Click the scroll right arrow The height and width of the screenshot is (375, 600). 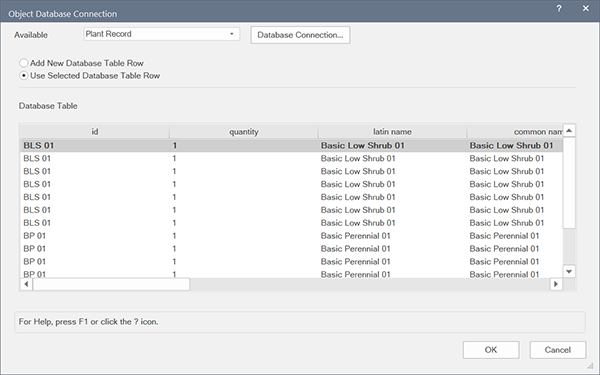click(x=556, y=284)
